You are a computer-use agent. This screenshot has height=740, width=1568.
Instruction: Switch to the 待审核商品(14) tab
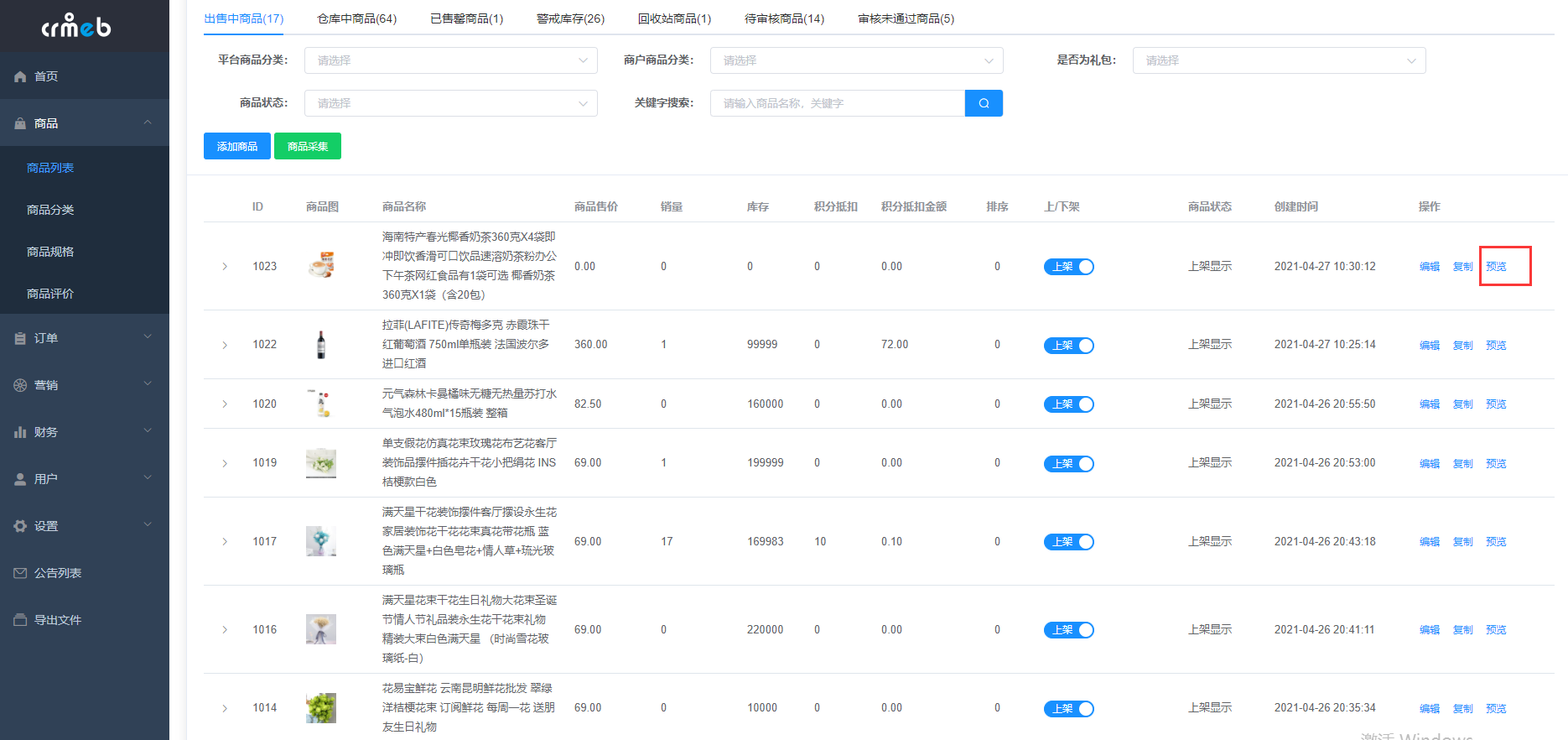click(x=784, y=18)
